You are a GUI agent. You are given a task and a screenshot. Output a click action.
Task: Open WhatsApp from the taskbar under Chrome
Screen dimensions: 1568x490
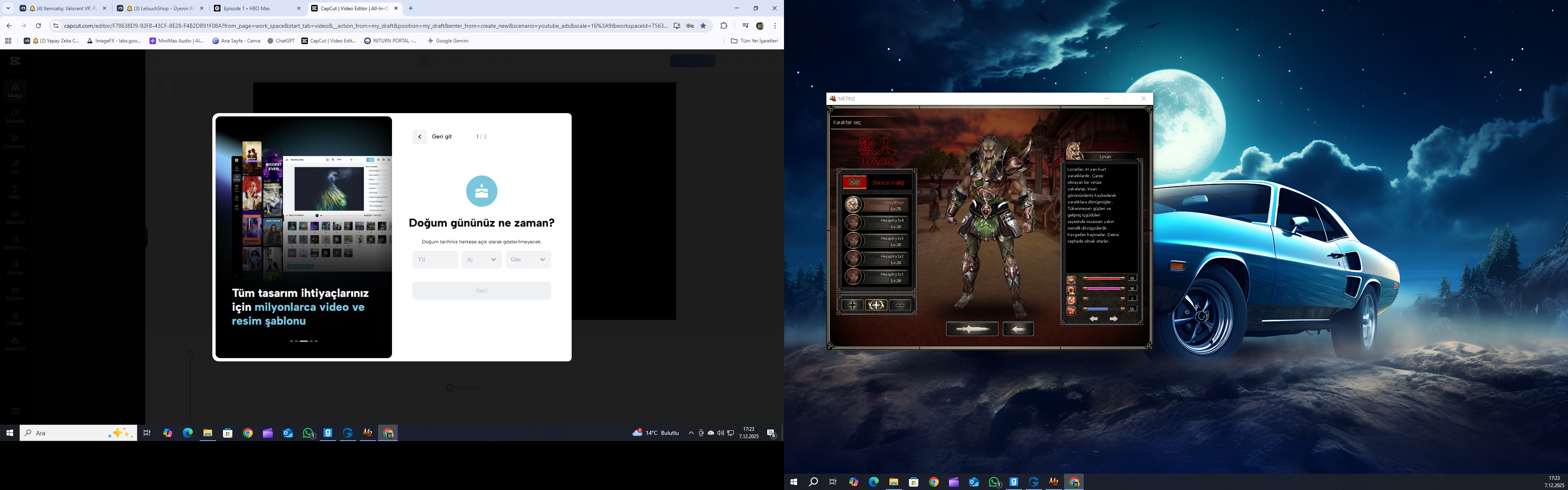coord(309,433)
